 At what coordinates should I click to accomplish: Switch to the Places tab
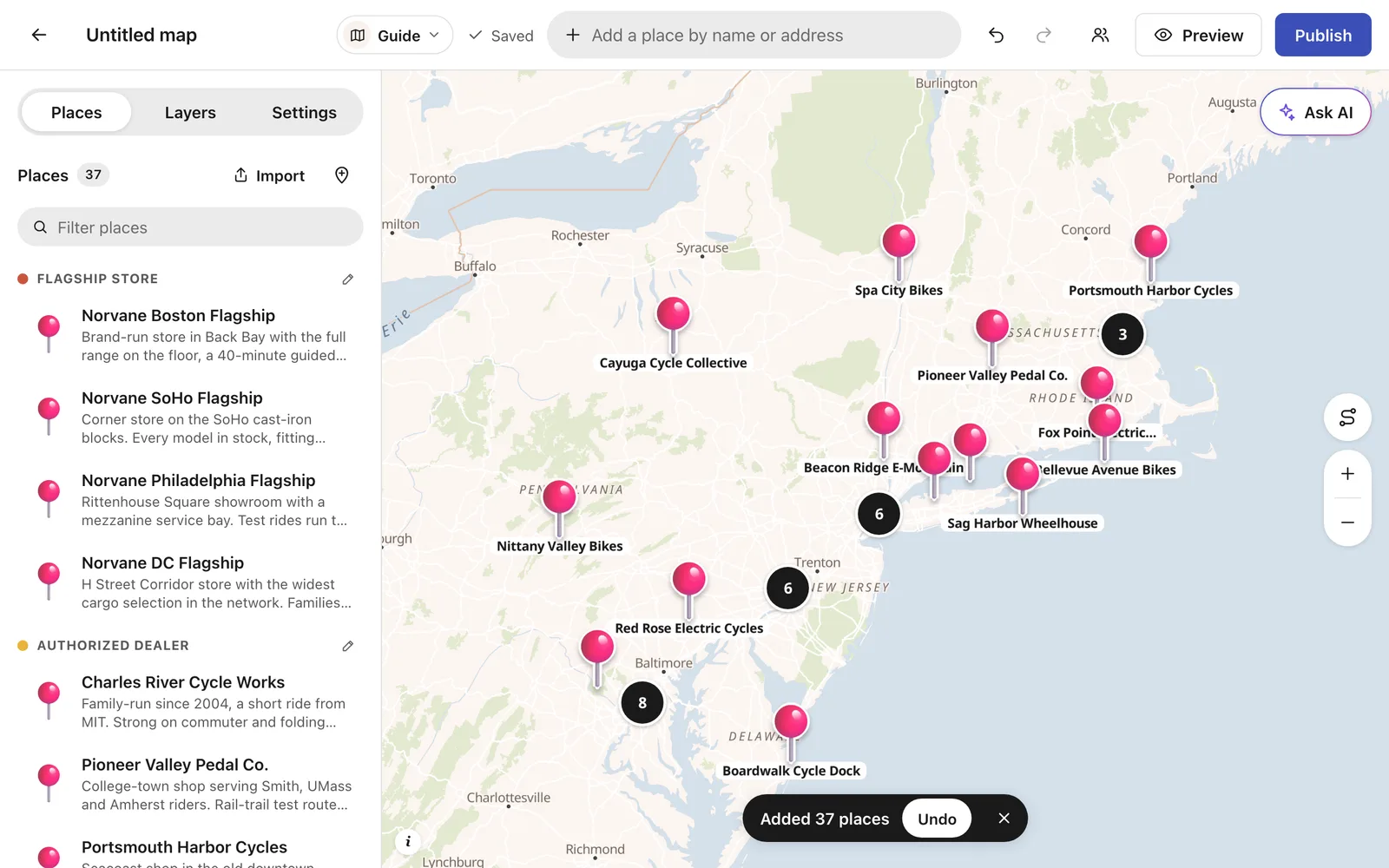(76, 112)
